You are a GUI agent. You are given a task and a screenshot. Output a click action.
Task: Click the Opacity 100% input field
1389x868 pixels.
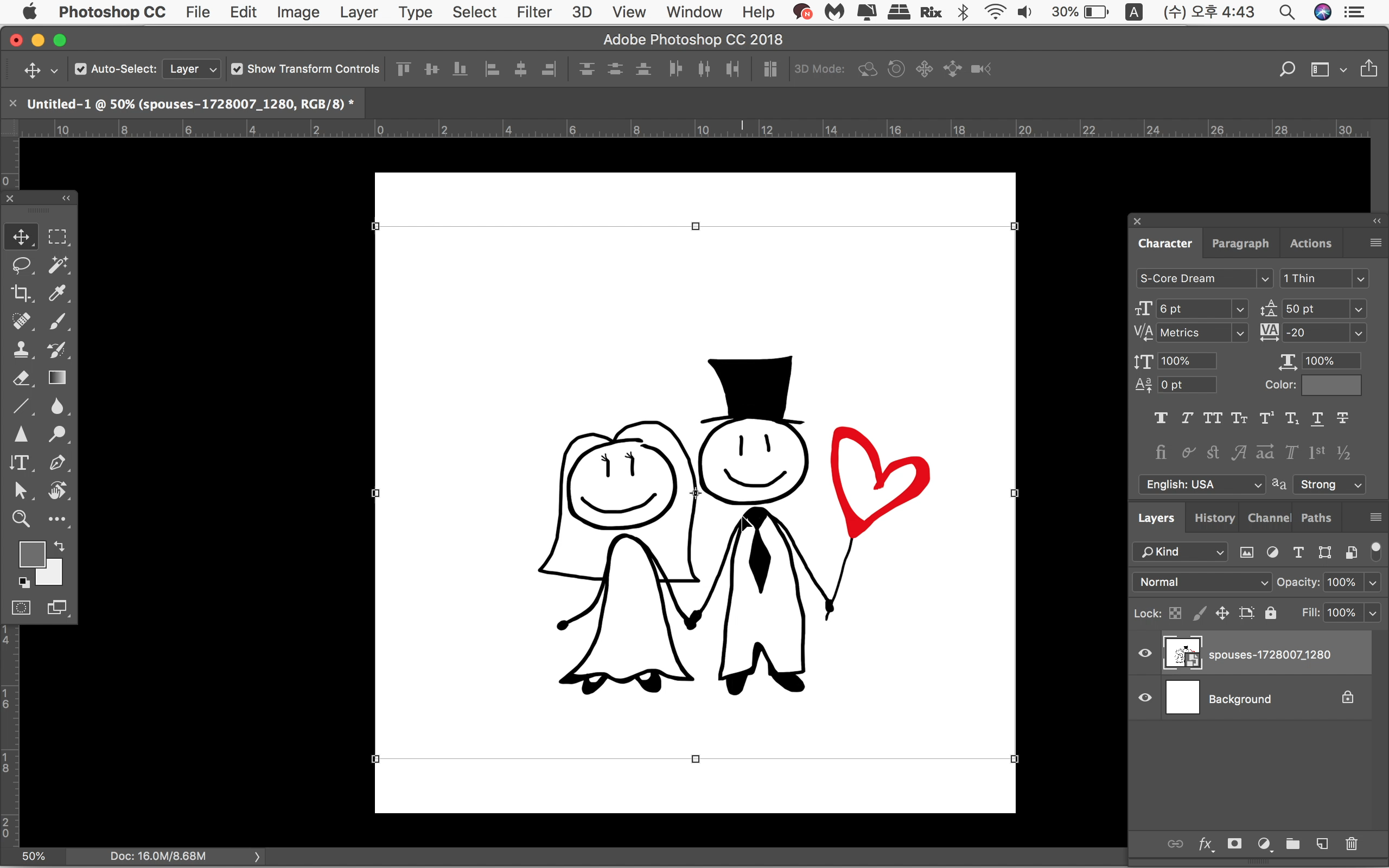(1342, 582)
